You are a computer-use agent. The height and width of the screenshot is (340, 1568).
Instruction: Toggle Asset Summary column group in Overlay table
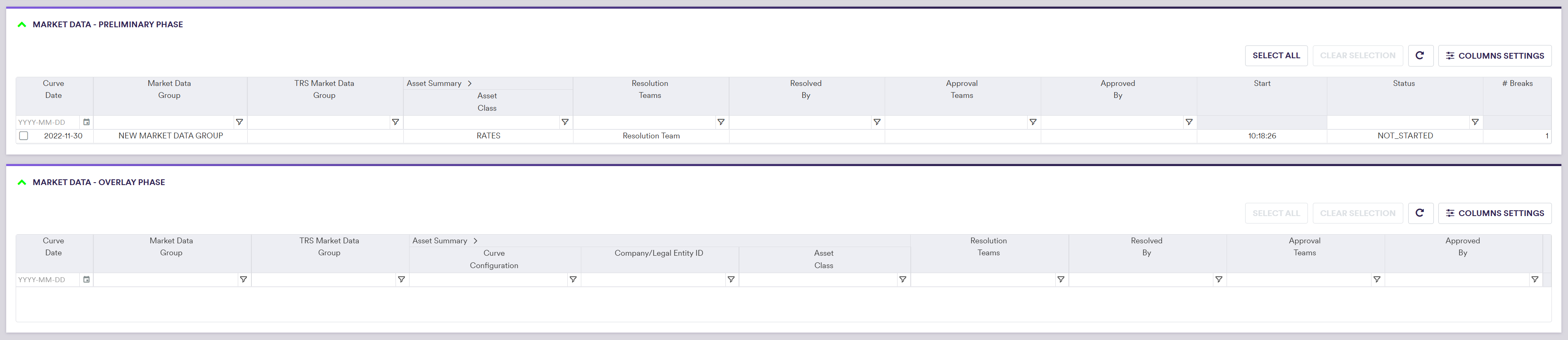coord(475,241)
